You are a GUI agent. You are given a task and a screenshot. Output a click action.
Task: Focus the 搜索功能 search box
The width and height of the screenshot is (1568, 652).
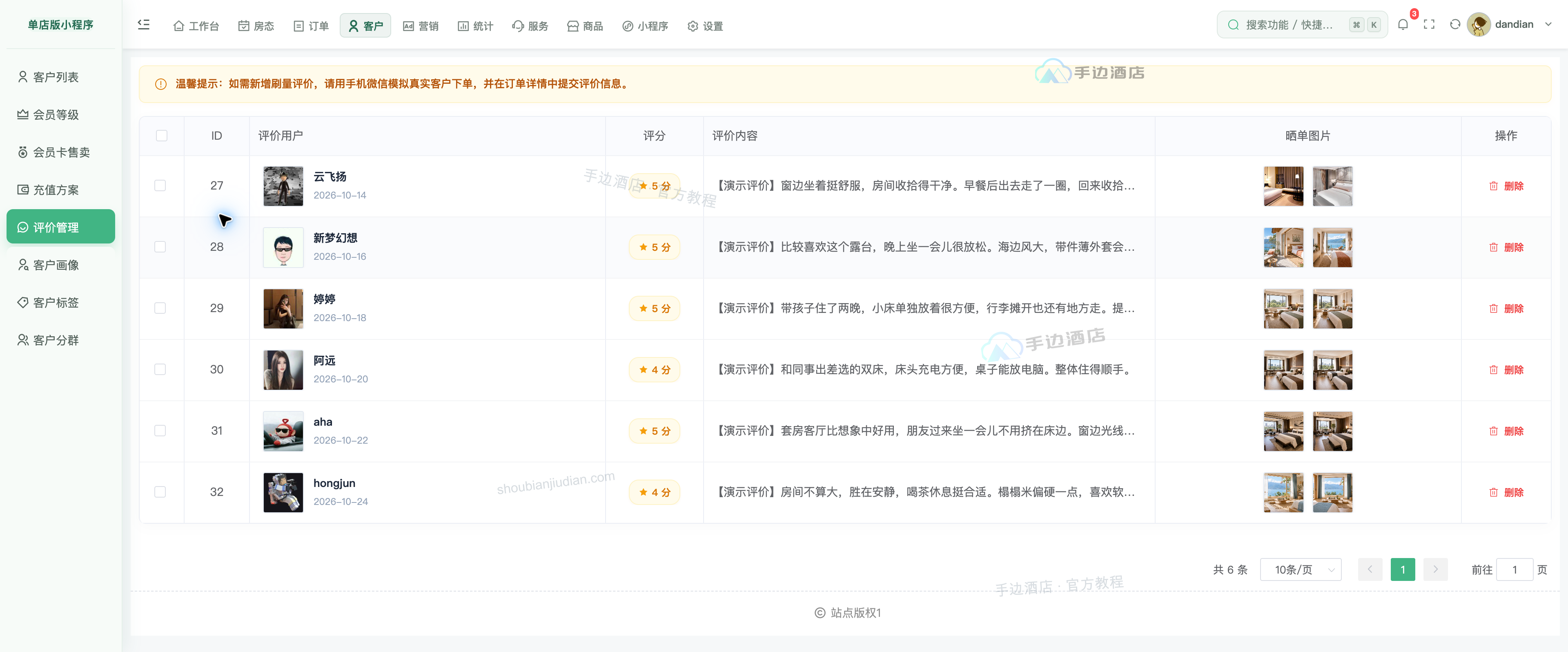[1302, 25]
